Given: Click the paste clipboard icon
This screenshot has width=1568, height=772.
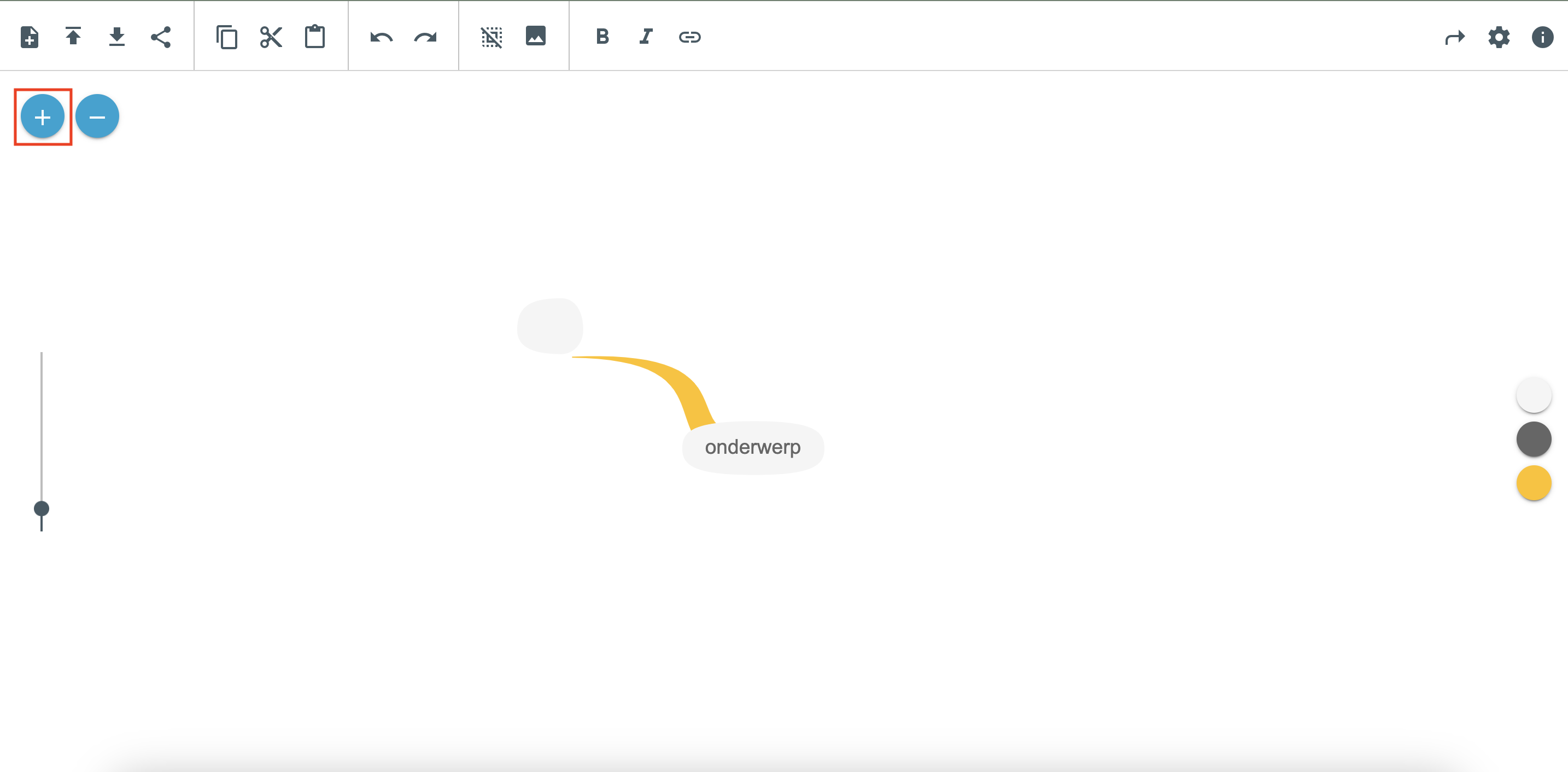Looking at the screenshot, I should coord(315,37).
